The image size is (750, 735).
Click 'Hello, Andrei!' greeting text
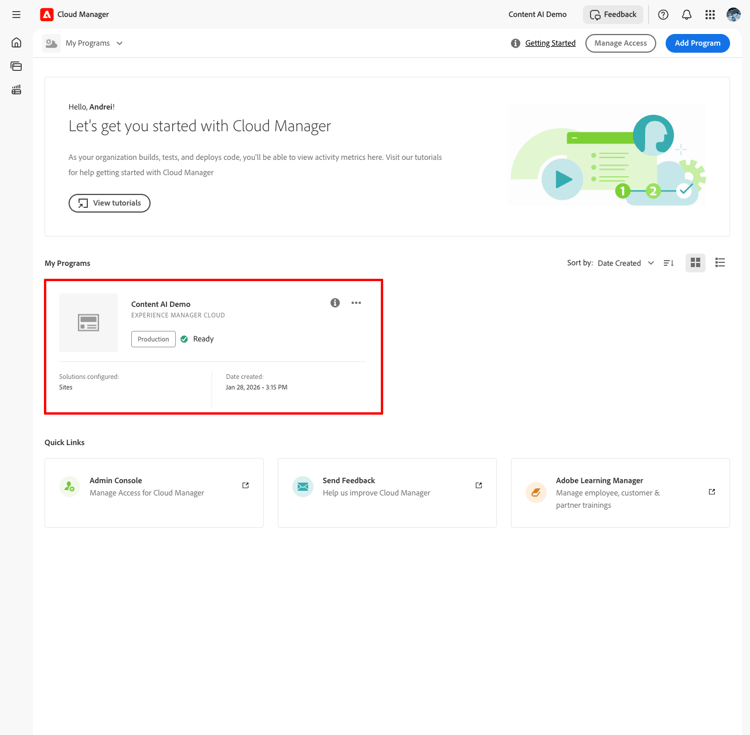91,107
